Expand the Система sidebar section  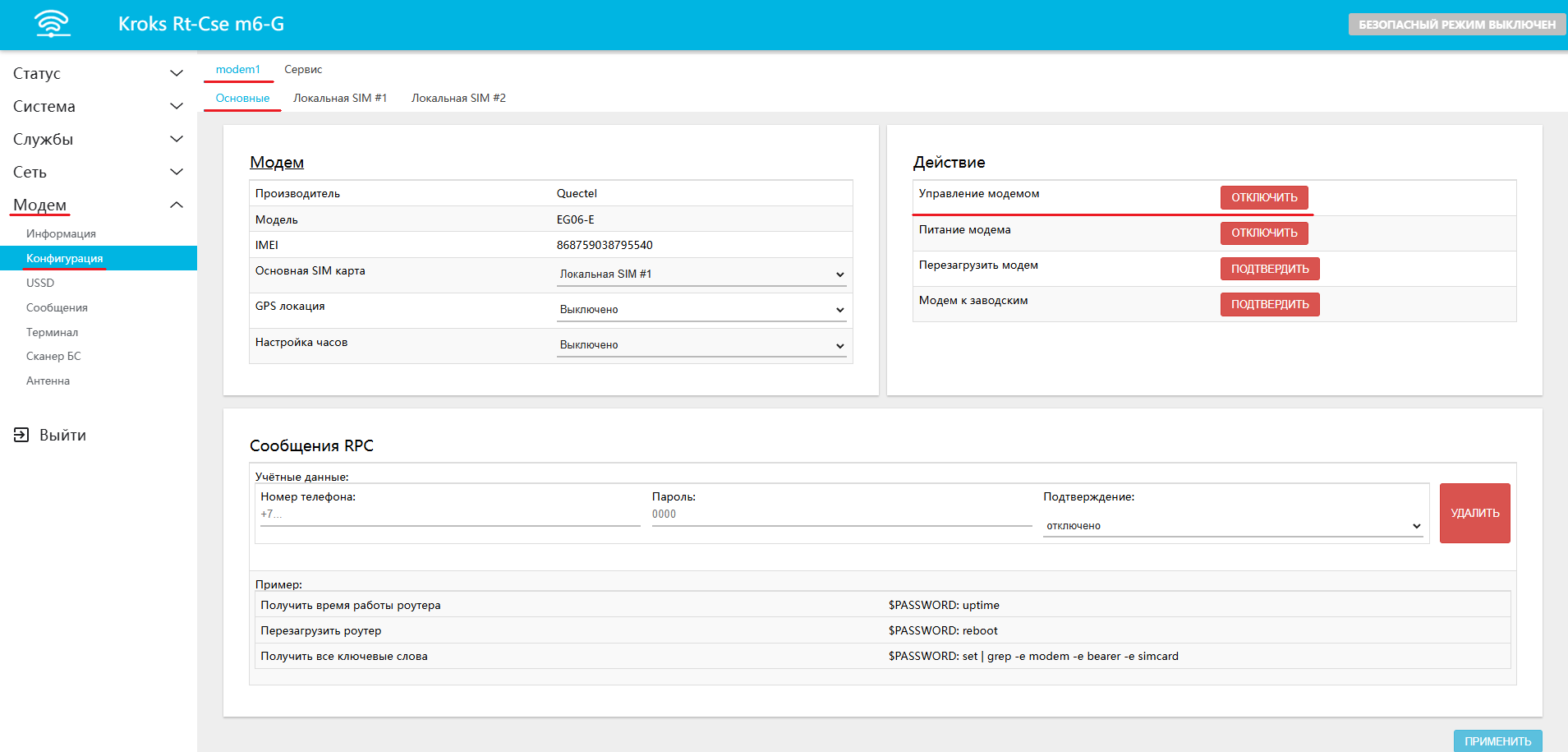tap(98, 106)
